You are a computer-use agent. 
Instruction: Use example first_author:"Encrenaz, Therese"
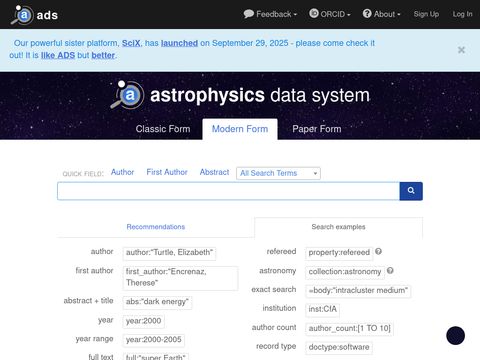click(x=180, y=277)
